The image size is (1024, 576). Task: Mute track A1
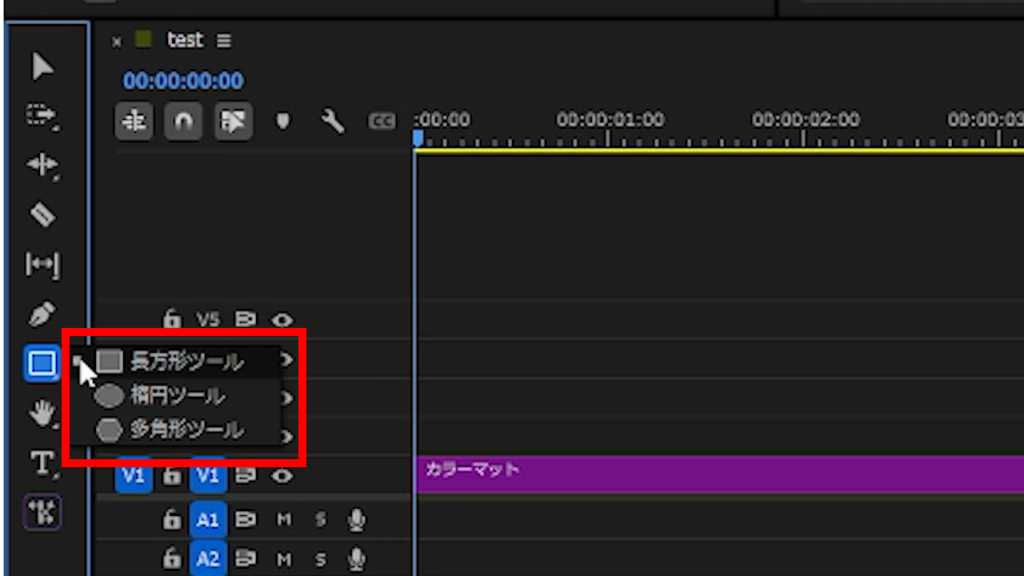(x=283, y=520)
